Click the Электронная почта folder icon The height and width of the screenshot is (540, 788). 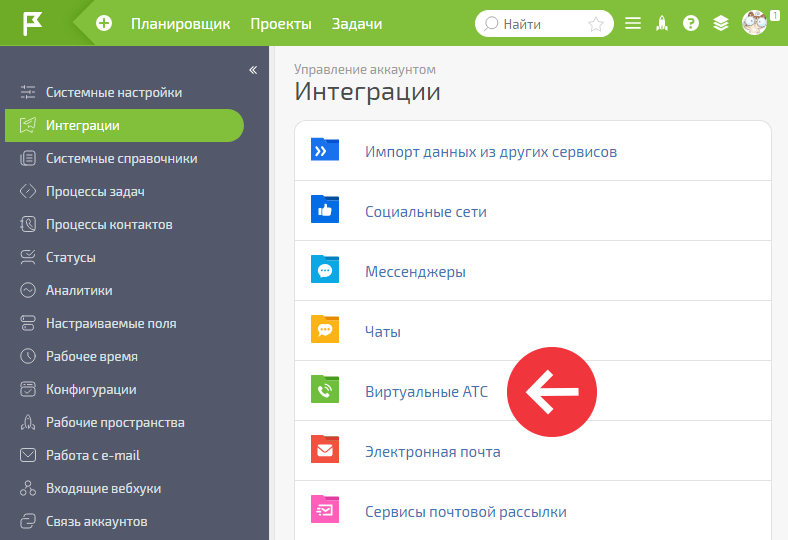[x=325, y=449]
